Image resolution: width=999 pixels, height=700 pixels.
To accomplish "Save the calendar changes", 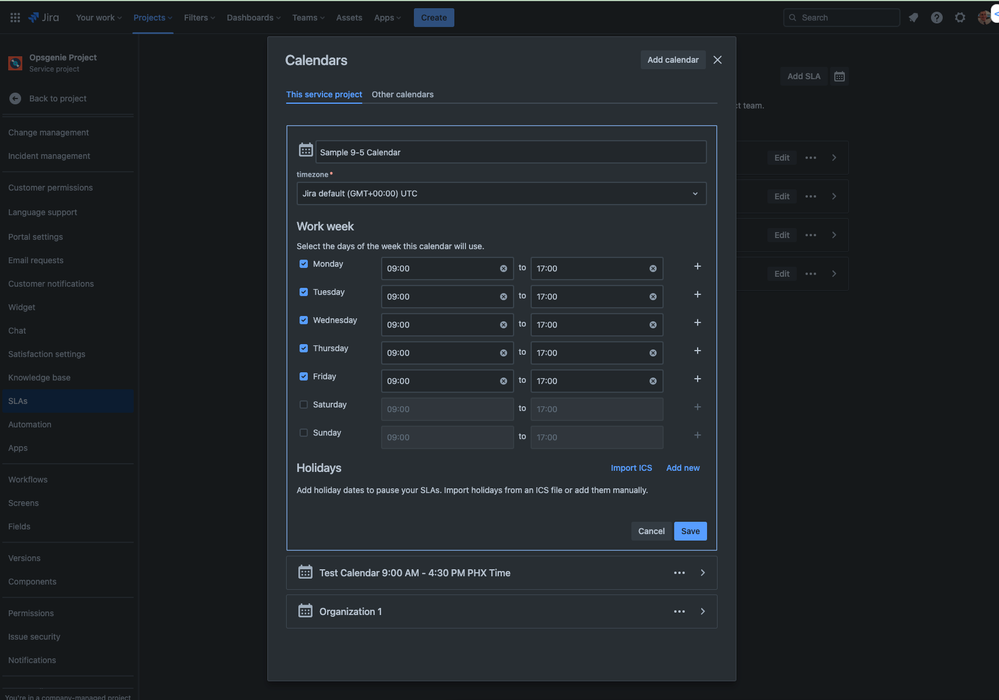I will click(x=690, y=531).
